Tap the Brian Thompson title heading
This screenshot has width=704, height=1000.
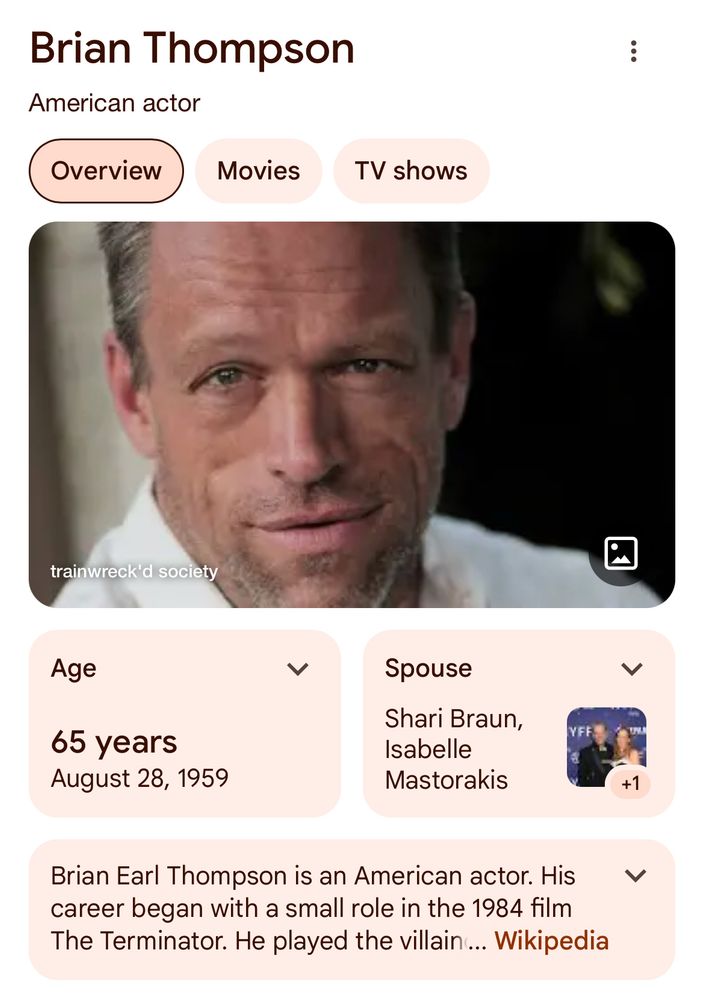tap(191, 48)
